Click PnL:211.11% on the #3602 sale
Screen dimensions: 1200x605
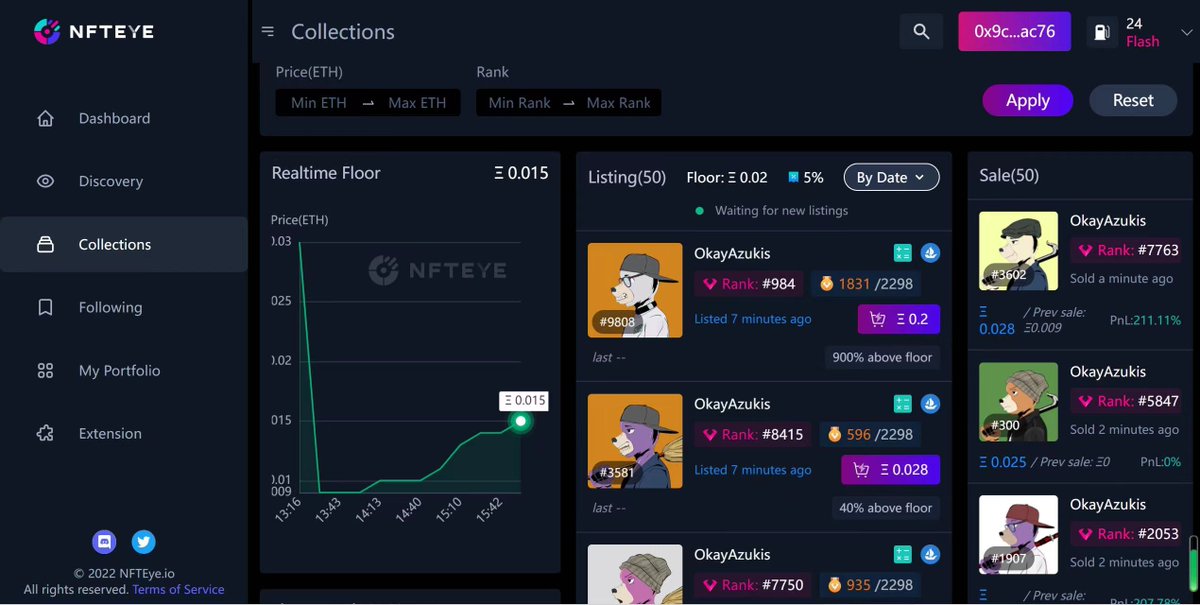(1145, 321)
